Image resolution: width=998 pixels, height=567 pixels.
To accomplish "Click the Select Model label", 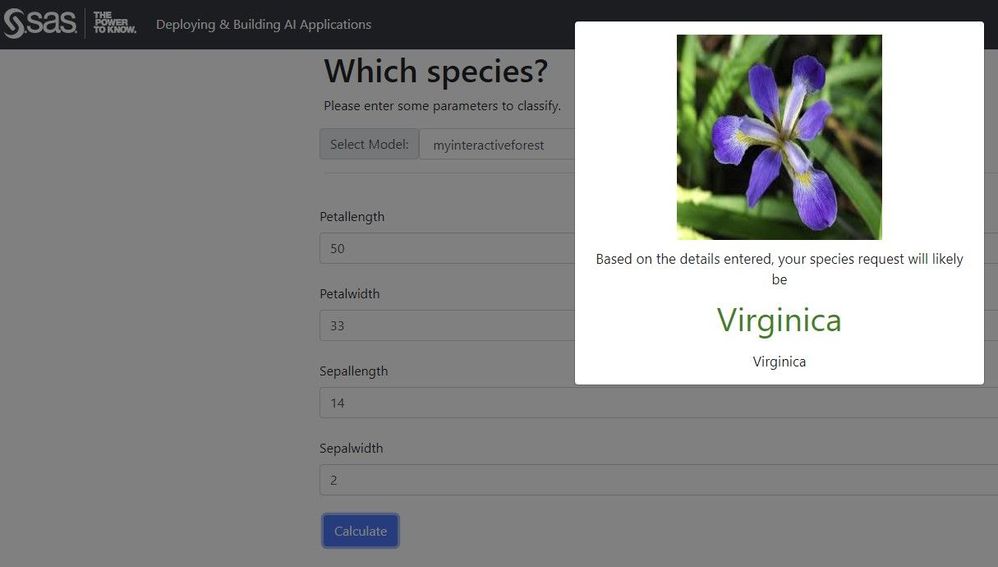I will coord(369,144).
